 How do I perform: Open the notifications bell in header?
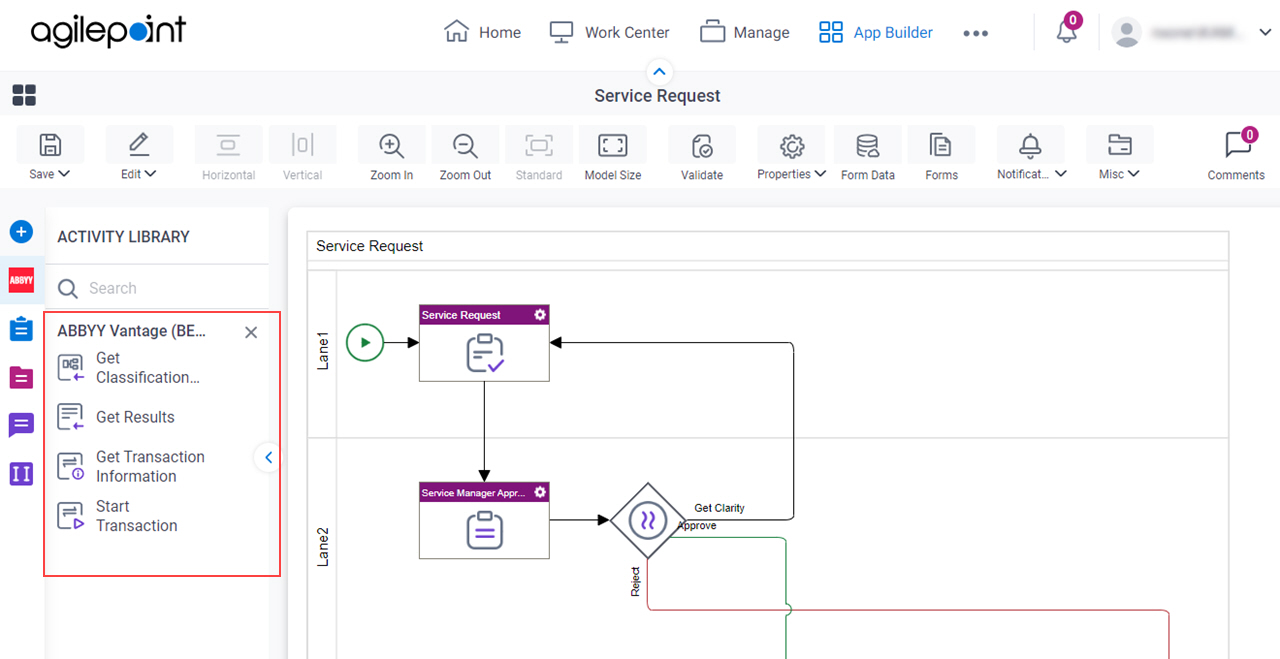pos(1067,32)
